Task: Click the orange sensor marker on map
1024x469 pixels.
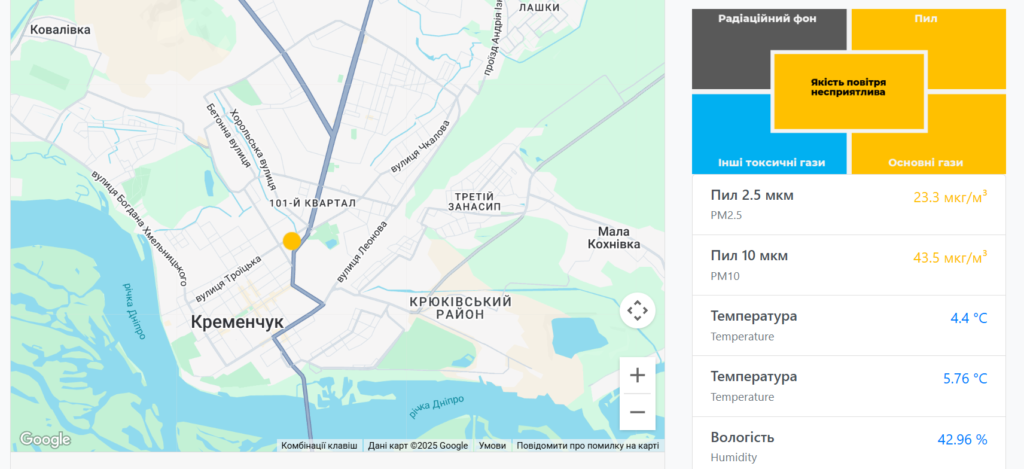Action: pyautogui.click(x=291, y=241)
